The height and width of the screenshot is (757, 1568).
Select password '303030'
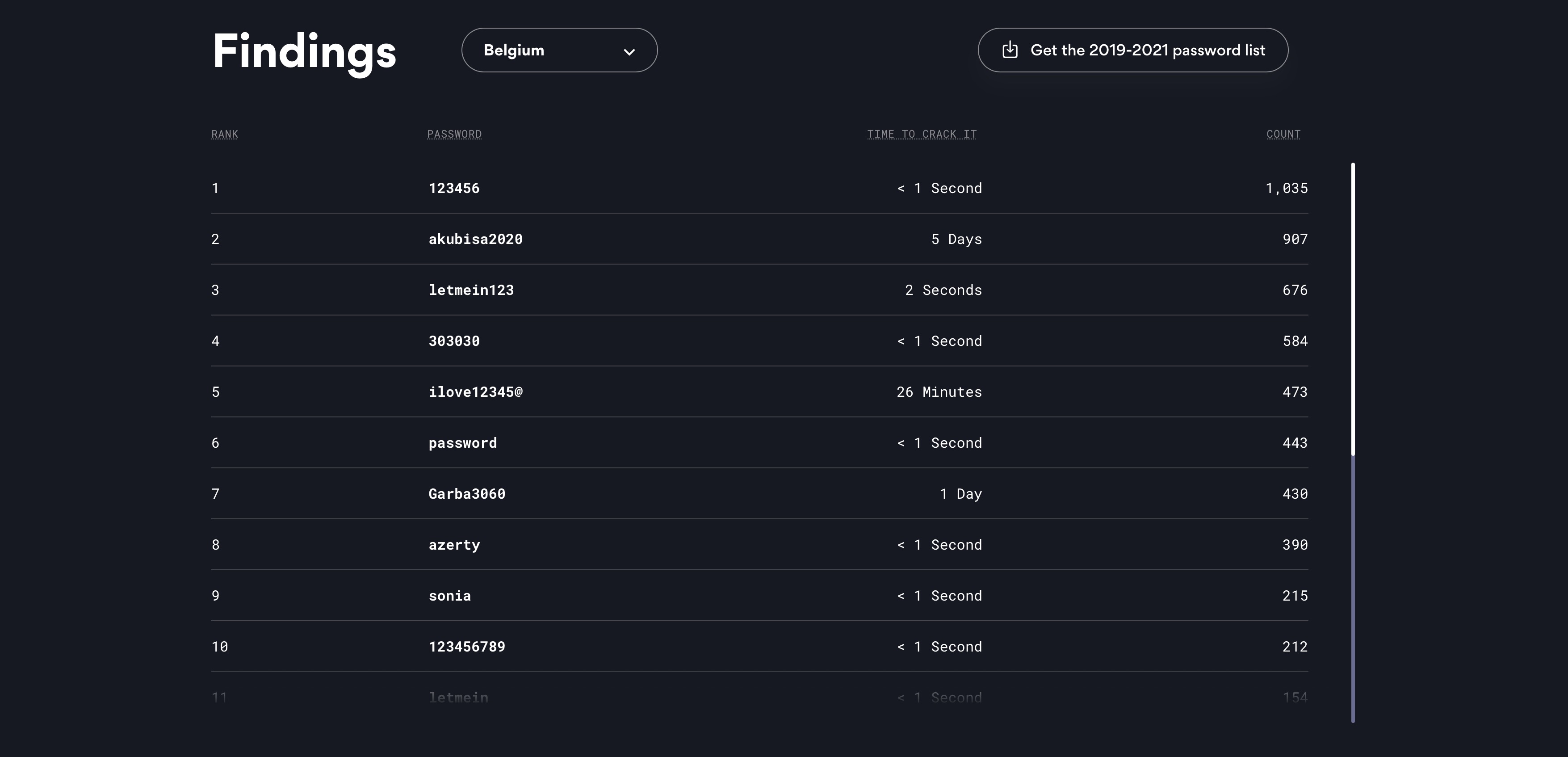click(454, 341)
